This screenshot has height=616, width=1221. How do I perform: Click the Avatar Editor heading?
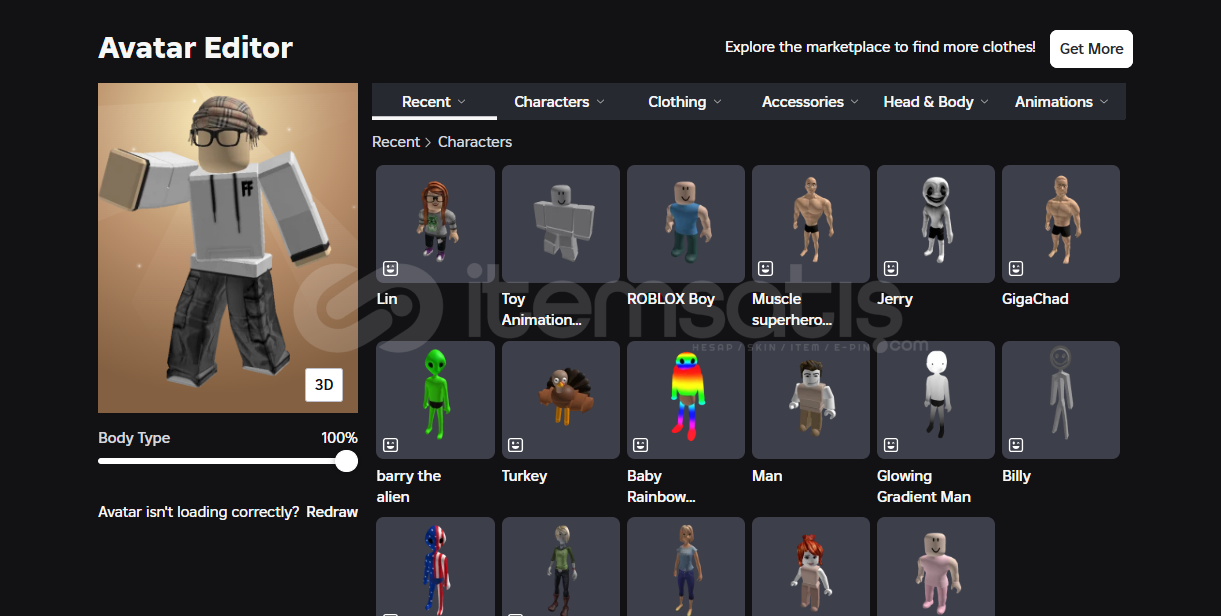pyautogui.click(x=196, y=48)
